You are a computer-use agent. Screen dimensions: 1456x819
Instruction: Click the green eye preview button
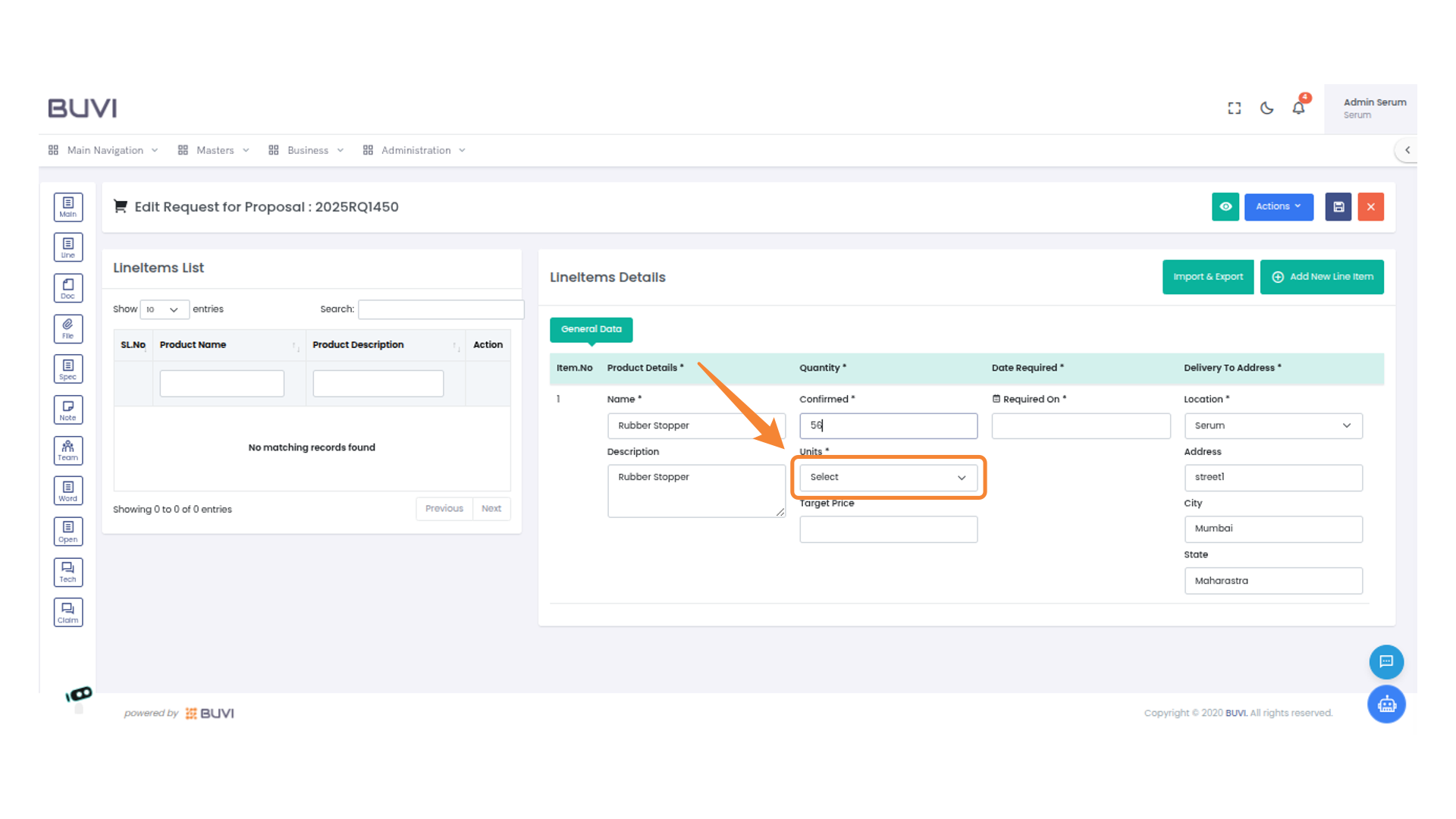point(1225,207)
